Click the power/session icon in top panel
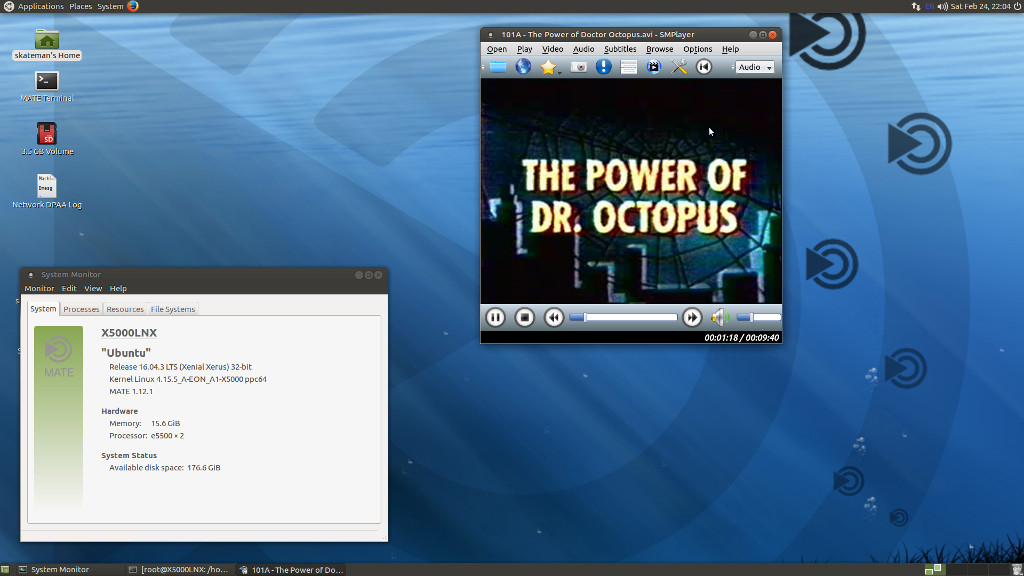This screenshot has width=1024, height=576. tap(1017, 7)
